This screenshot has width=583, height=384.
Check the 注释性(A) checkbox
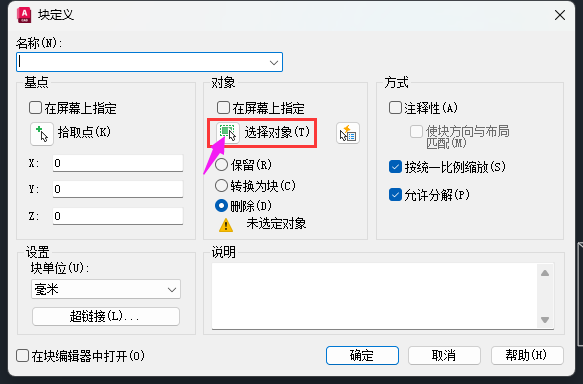pos(395,108)
